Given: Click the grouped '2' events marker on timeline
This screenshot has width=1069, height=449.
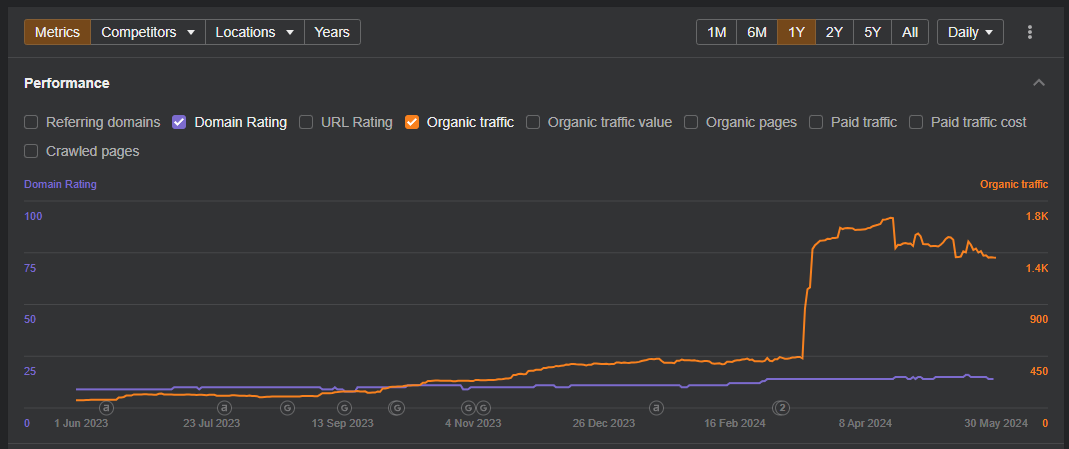Looking at the screenshot, I should tap(781, 407).
